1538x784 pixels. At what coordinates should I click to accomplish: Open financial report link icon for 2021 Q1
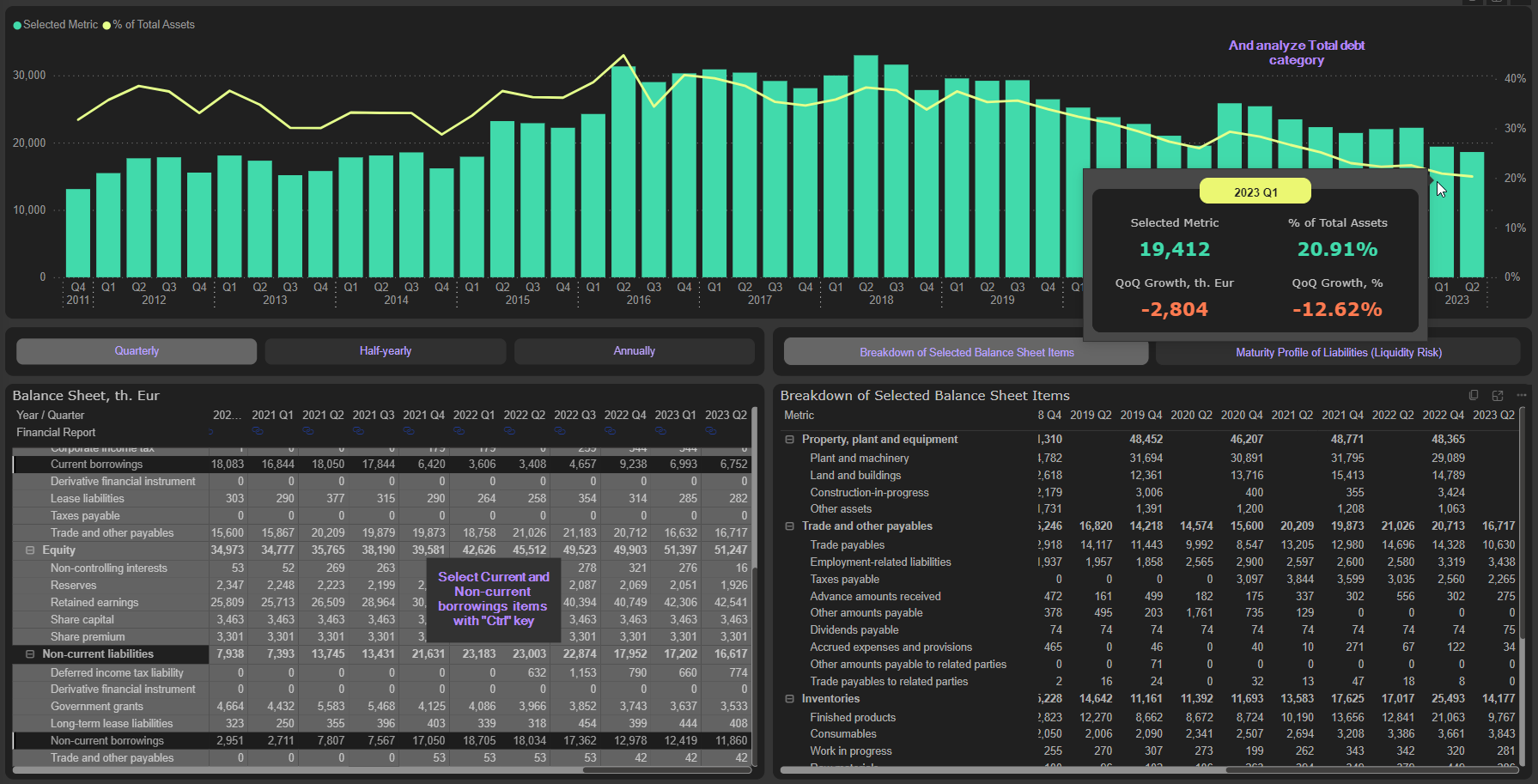258,431
